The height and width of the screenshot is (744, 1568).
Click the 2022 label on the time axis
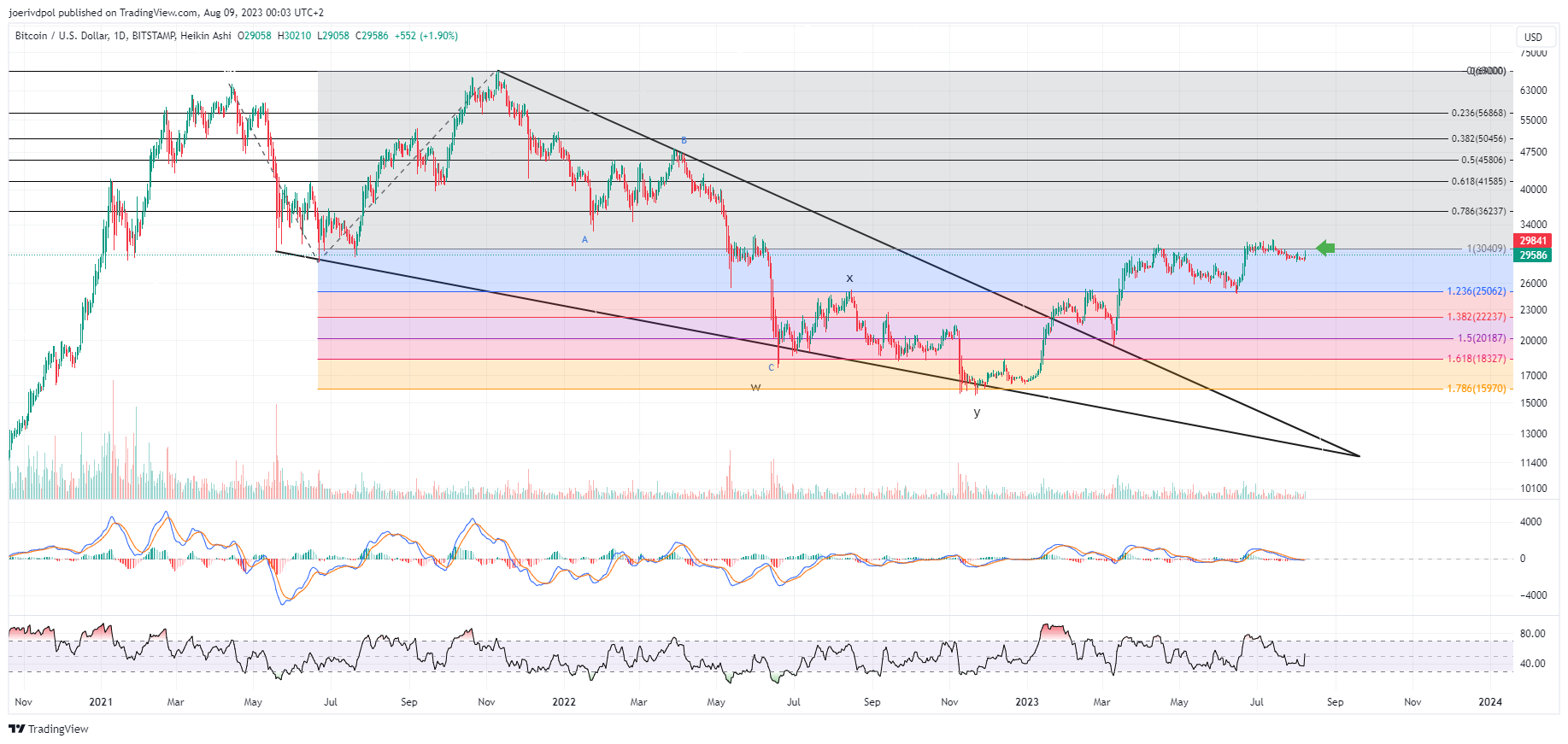[564, 702]
